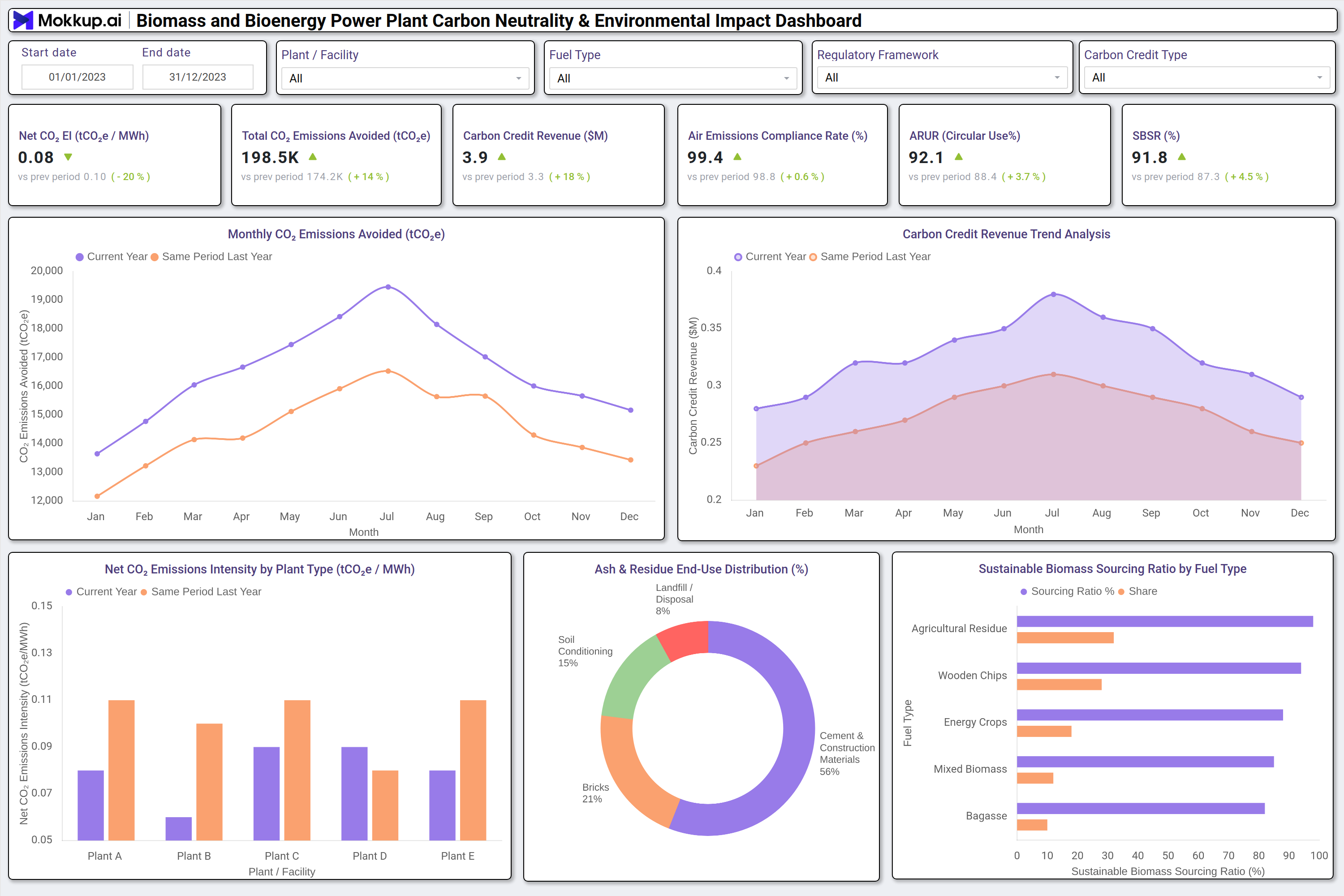Click Plant B Same Period Last Year orange bar

coord(209,782)
